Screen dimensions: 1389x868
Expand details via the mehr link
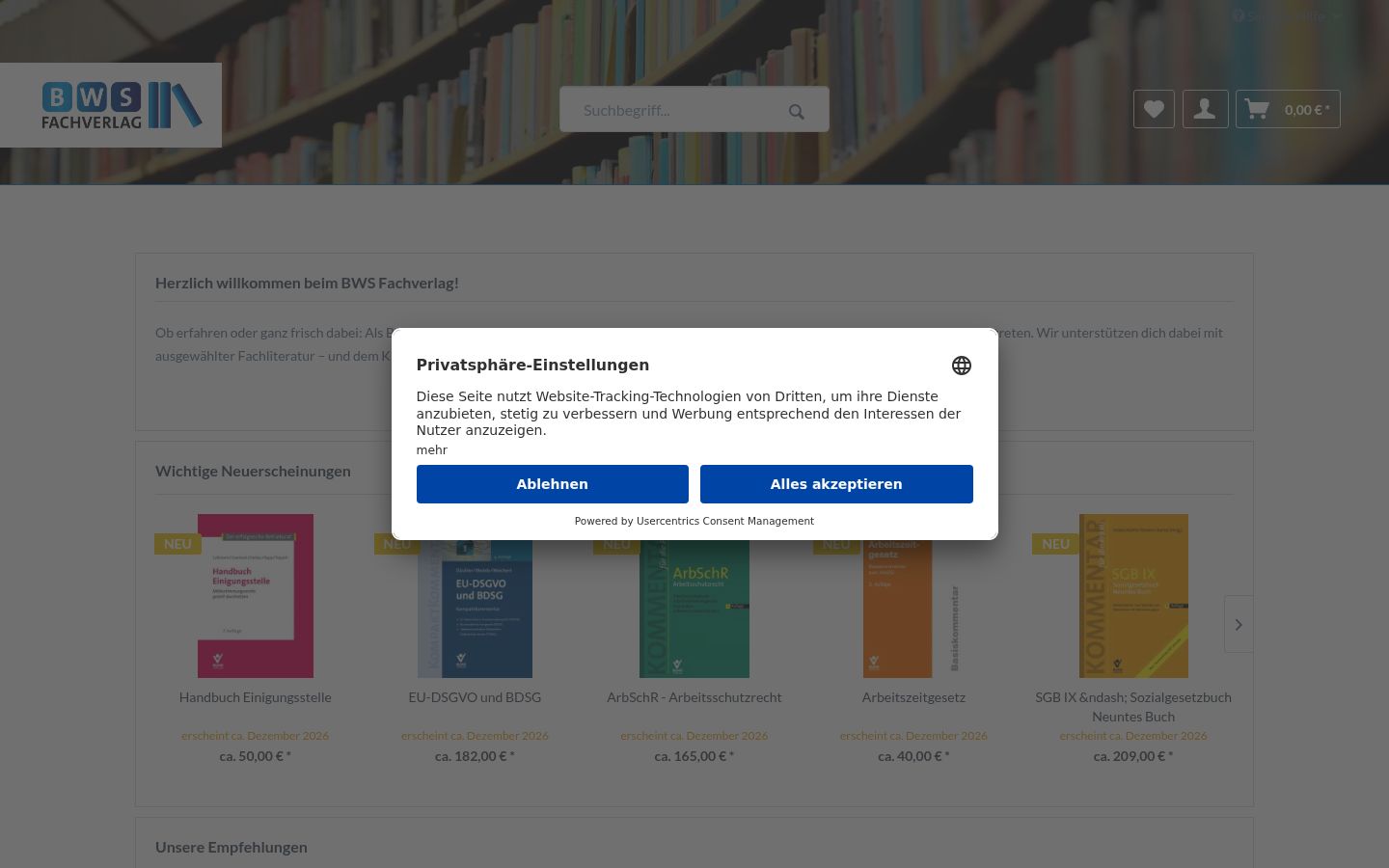click(x=431, y=450)
